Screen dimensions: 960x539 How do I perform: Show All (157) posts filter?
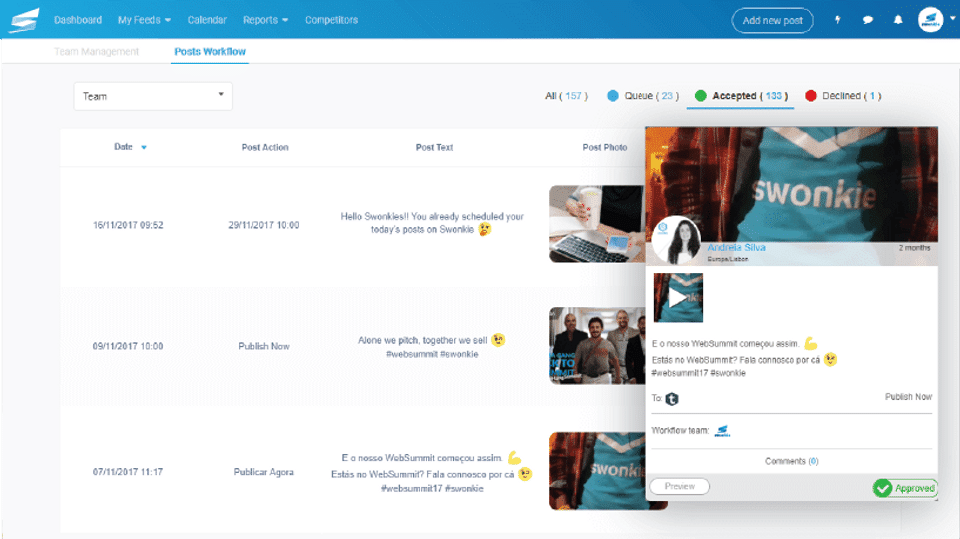click(x=566, y=96)
